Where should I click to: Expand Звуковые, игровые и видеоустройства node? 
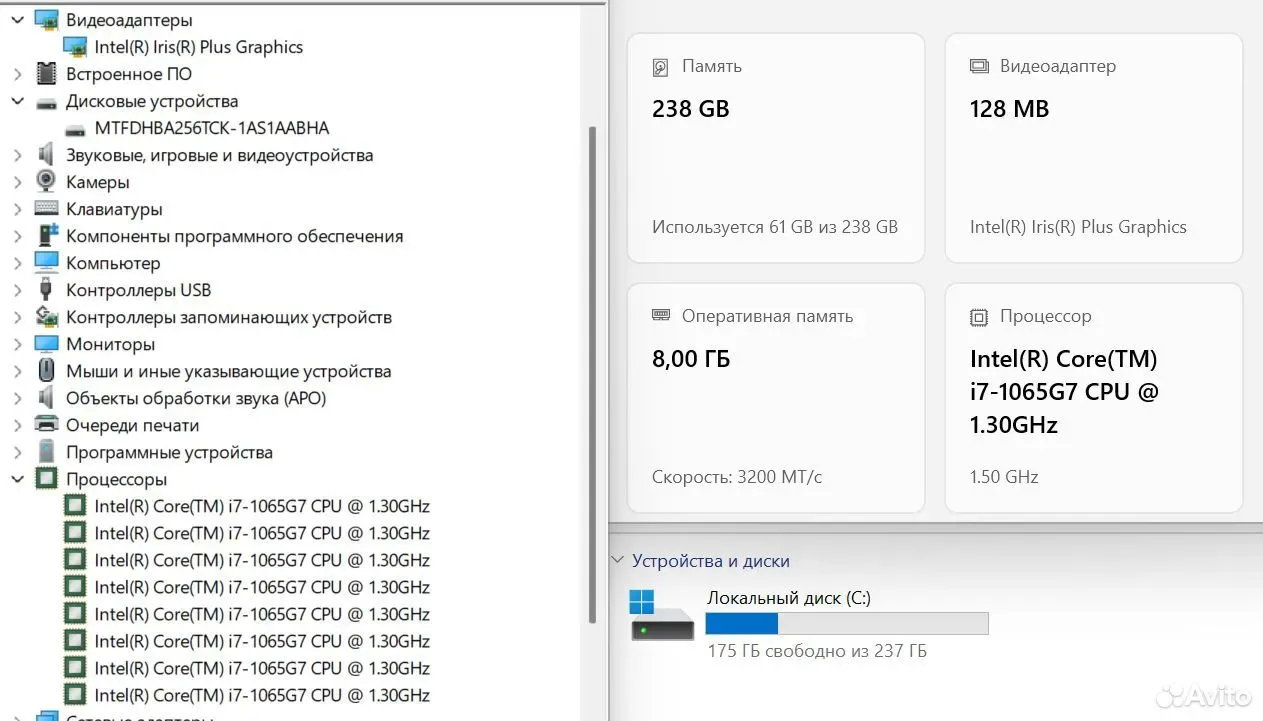[x=17, y=155]
